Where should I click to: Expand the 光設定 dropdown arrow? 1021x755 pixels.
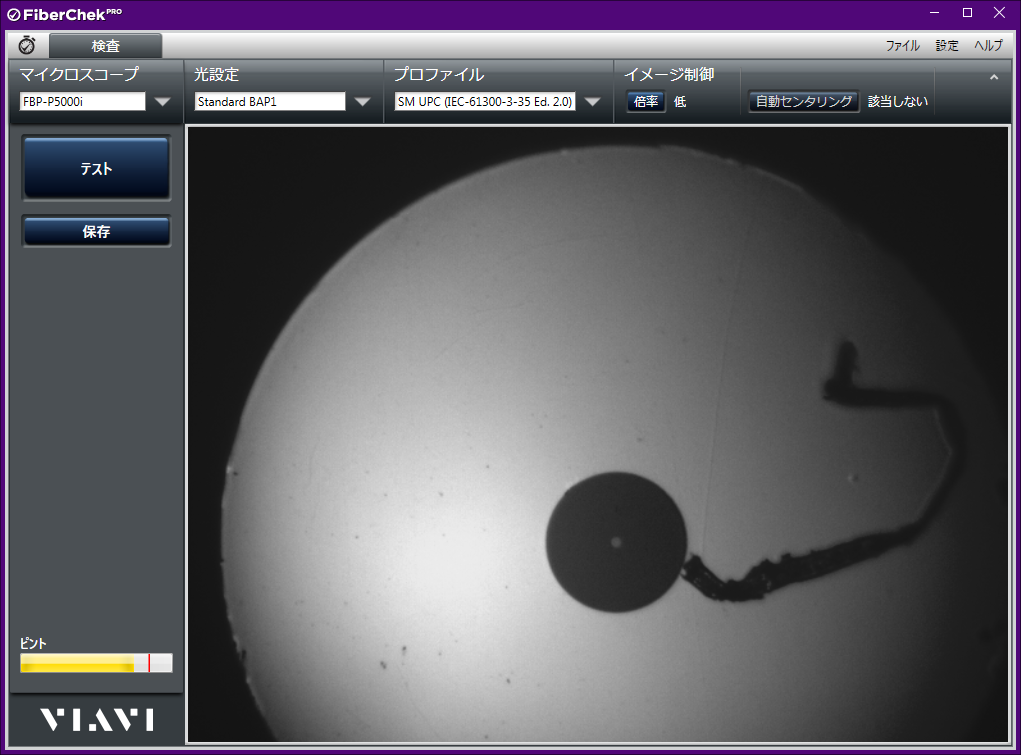363,102
